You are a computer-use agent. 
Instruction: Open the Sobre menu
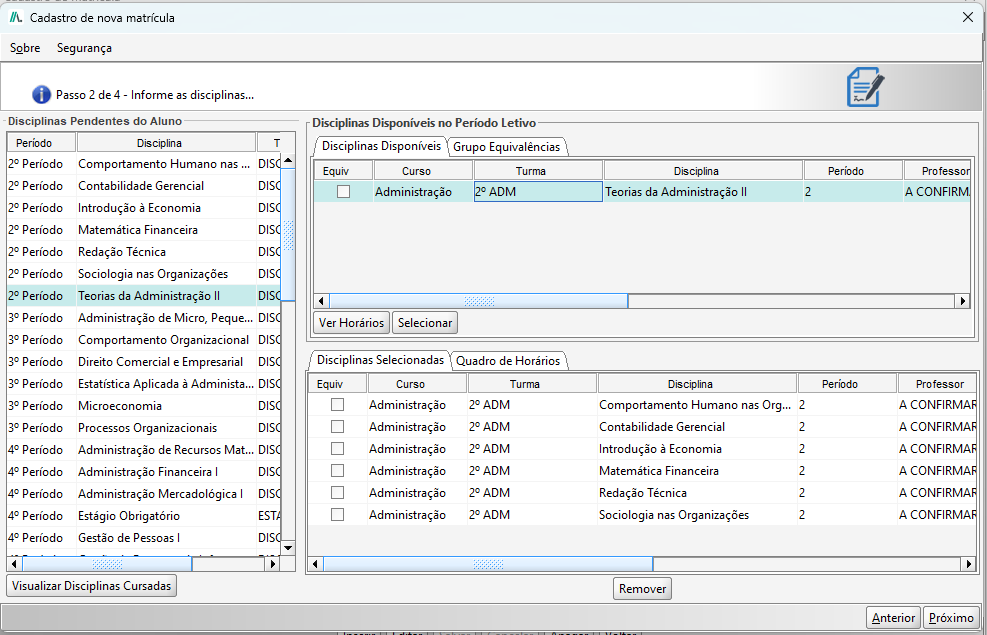[x=25, y=48]
